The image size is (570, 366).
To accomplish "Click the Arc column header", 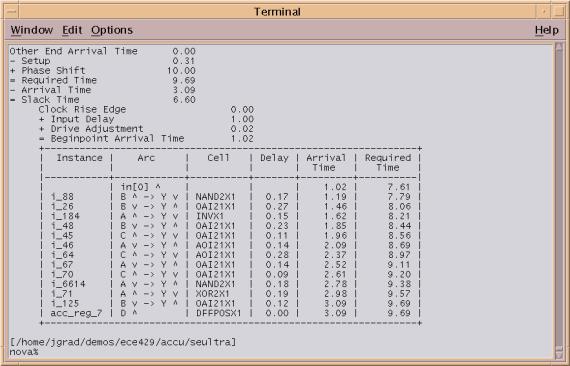I will 146,158.
